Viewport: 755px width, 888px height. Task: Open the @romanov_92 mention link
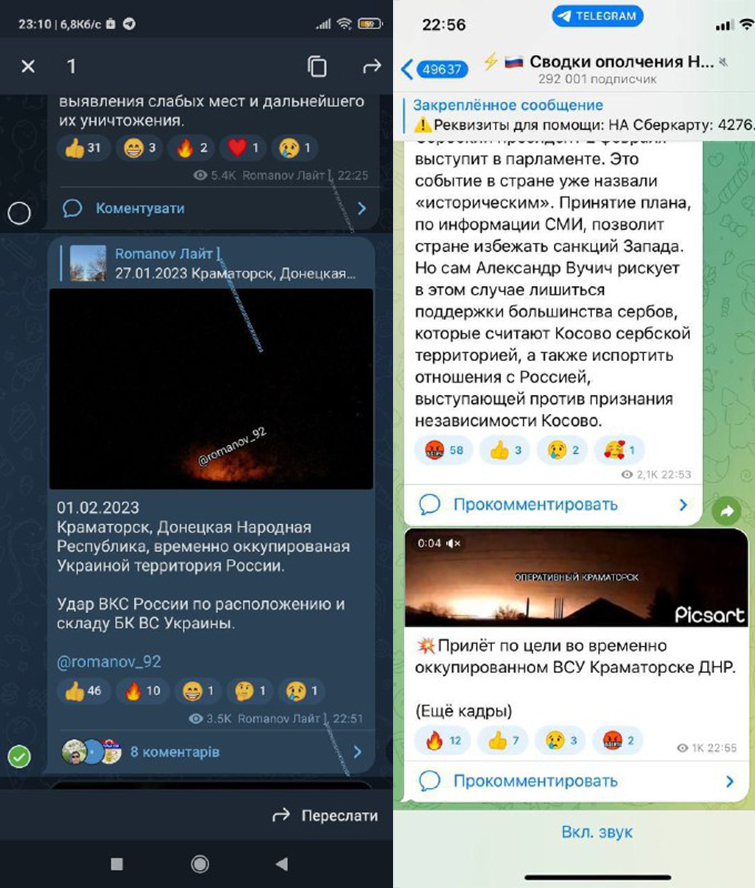click(109, 661)
